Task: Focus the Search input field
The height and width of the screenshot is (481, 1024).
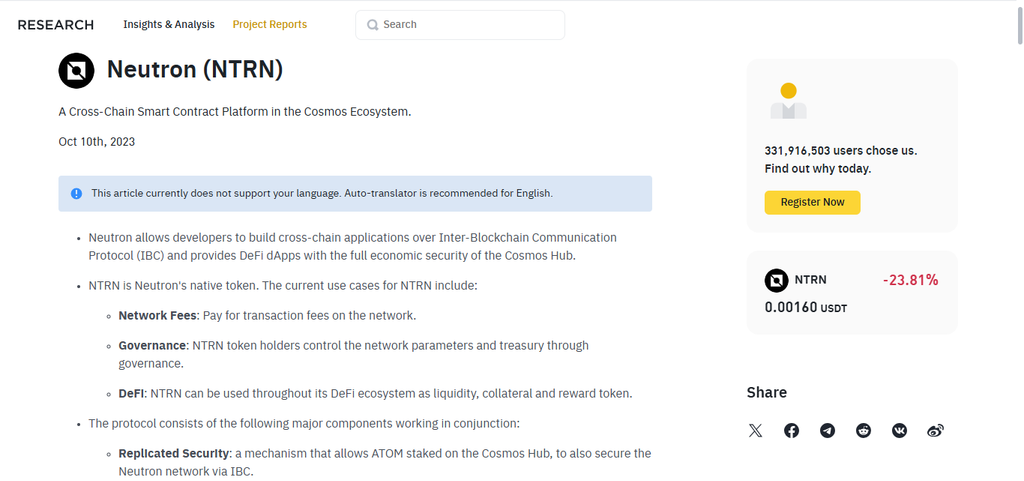Action: 460,25
